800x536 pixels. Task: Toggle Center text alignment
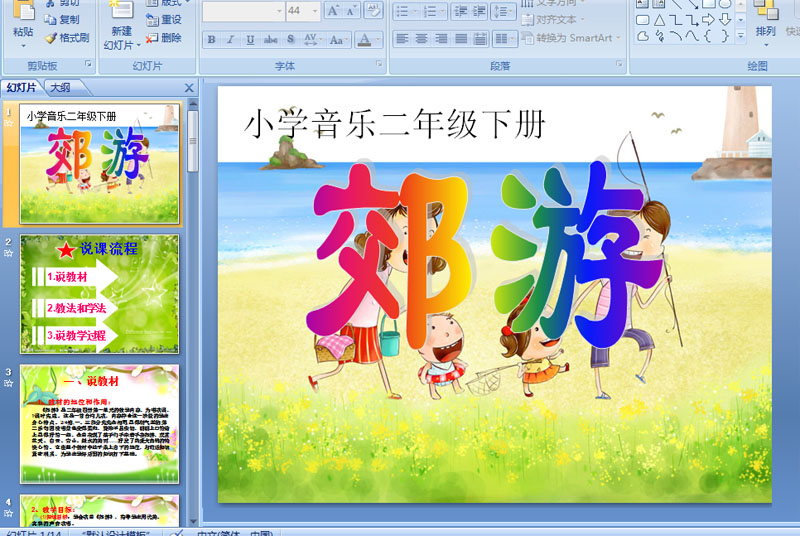pos(421,38)
